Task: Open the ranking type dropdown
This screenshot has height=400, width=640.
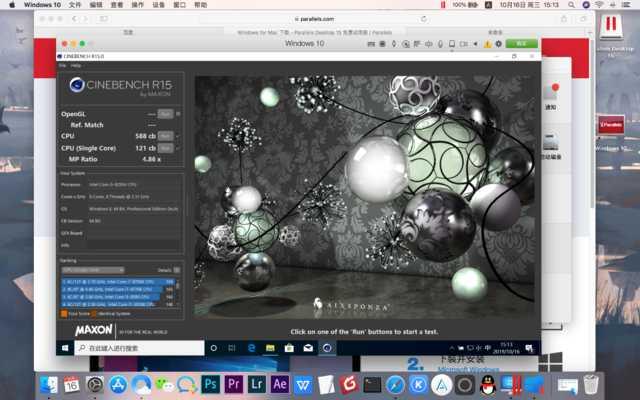Action: [93, 270]
